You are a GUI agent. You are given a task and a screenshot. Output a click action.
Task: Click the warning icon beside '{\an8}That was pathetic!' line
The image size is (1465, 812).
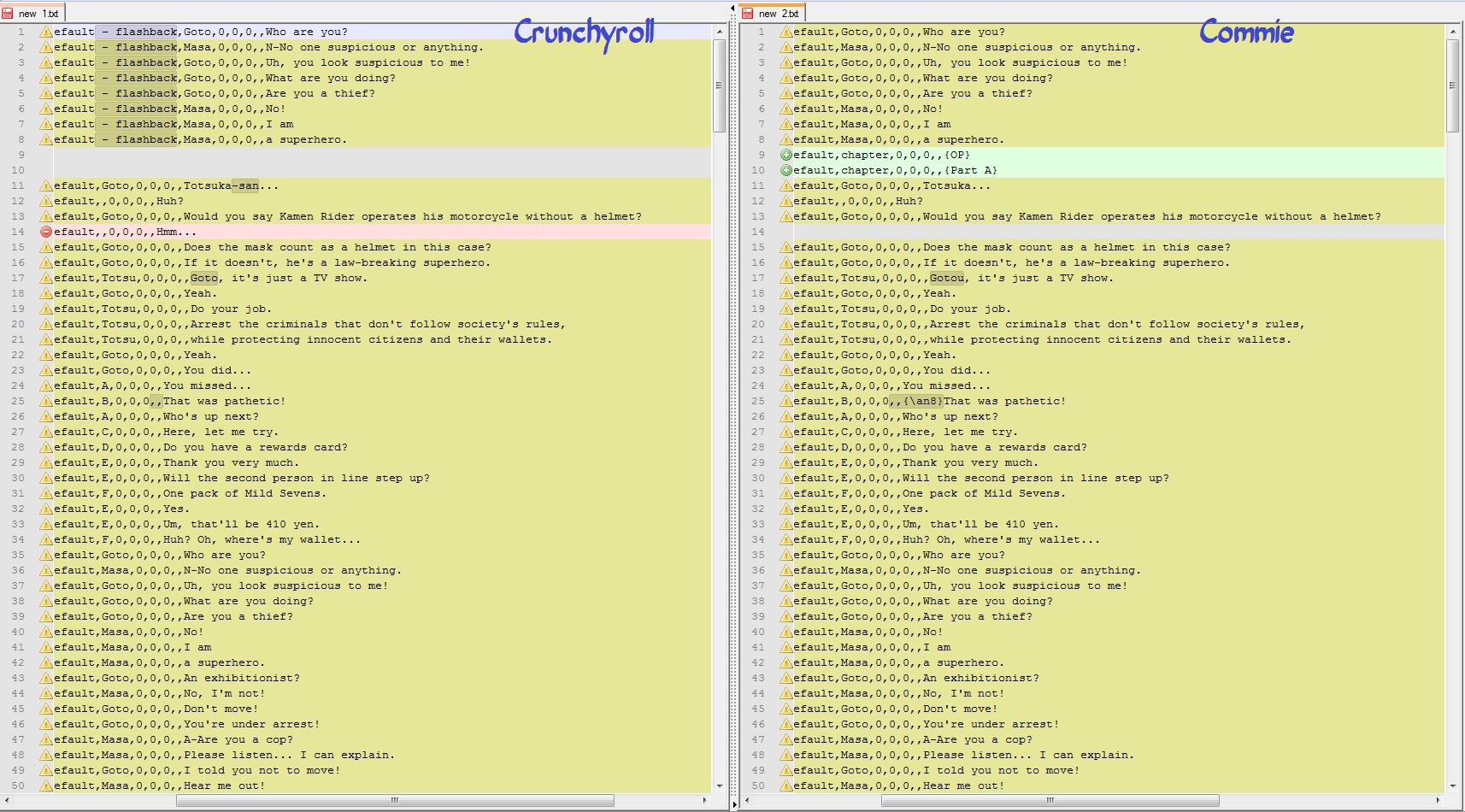click(x=785, y=401)
